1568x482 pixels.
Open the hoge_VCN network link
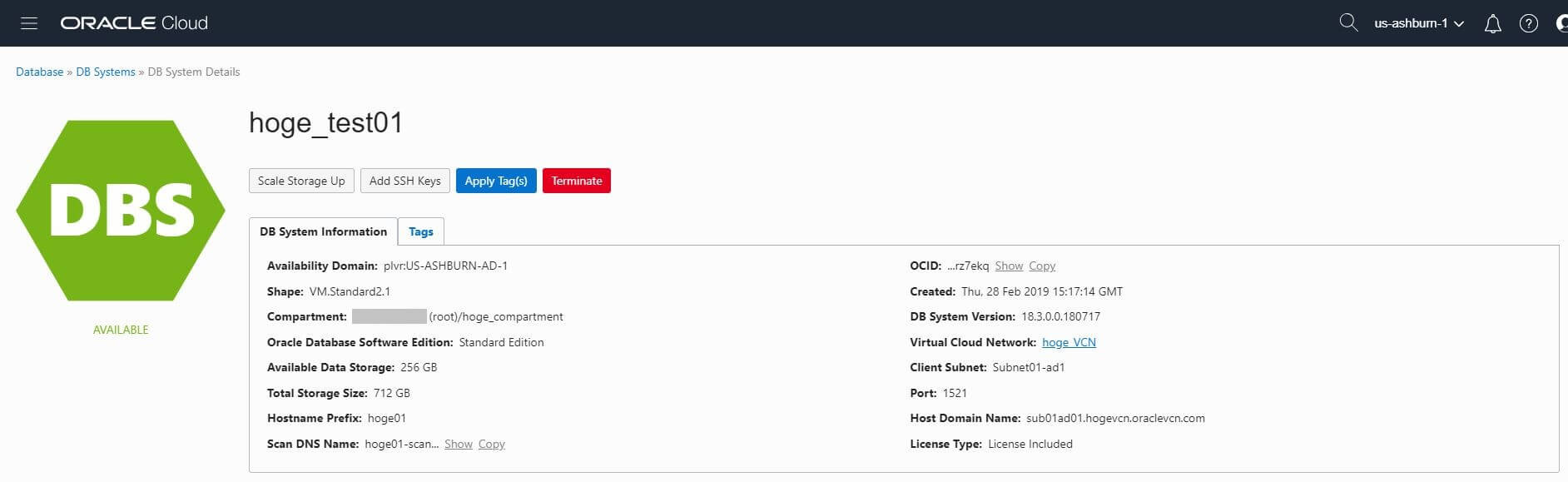(1069, 342)
